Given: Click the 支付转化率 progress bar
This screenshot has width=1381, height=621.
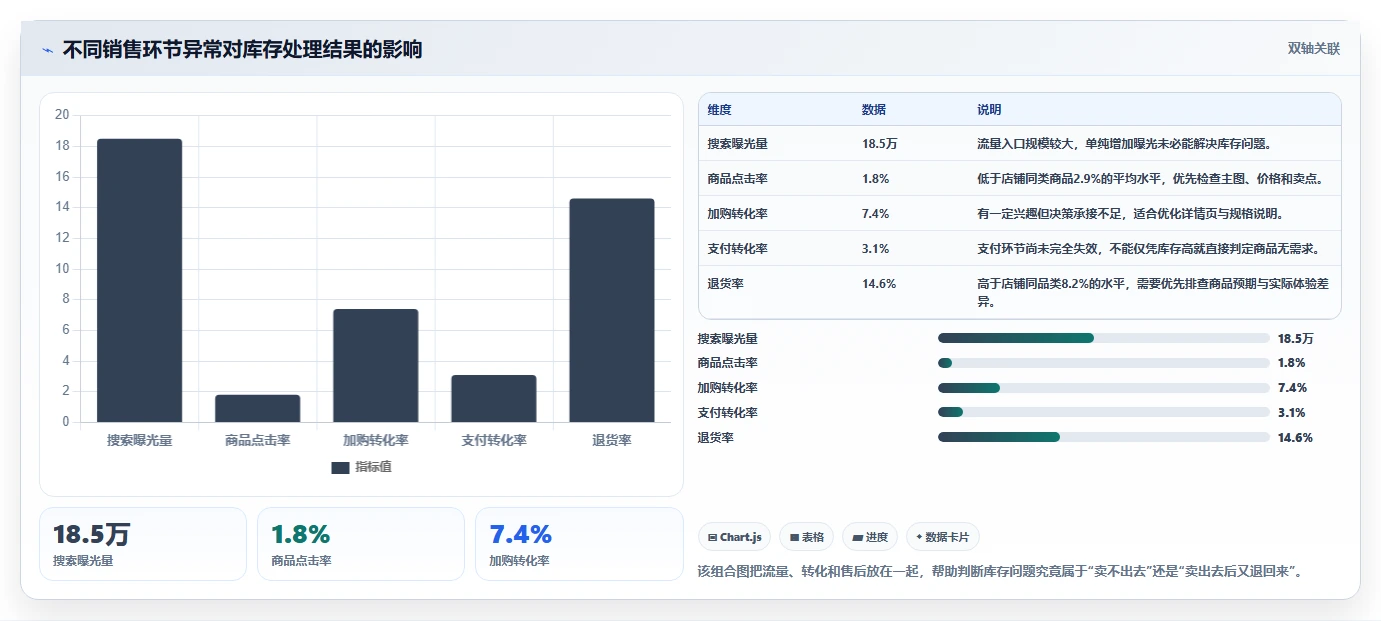Looking at the screenshot, I should (1104, 412).
